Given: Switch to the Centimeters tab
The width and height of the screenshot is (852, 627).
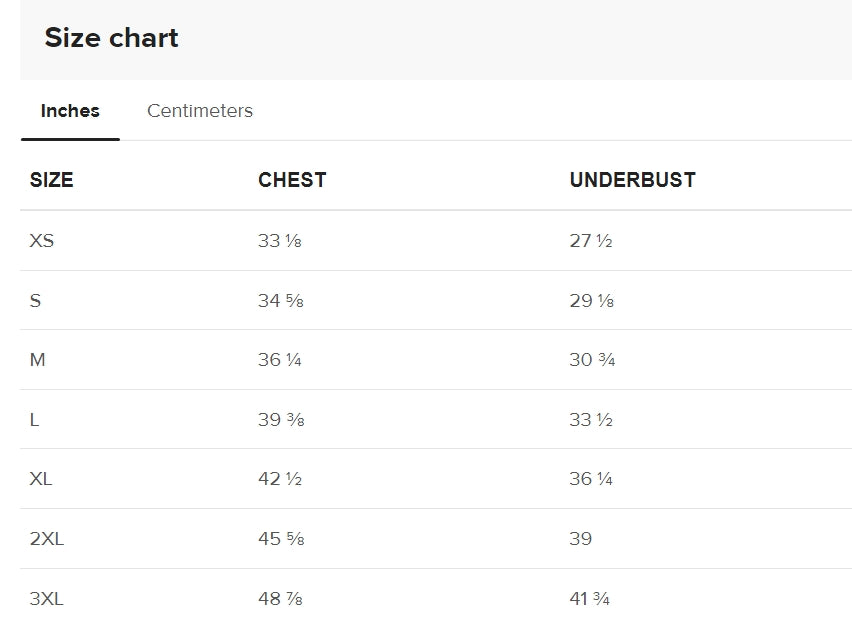Looking at the screenshot, I should pos(199,111).
